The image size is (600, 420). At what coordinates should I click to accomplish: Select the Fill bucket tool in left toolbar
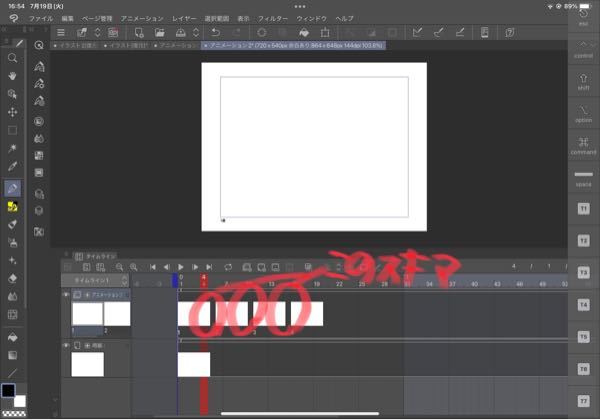(x=12, y=337)
